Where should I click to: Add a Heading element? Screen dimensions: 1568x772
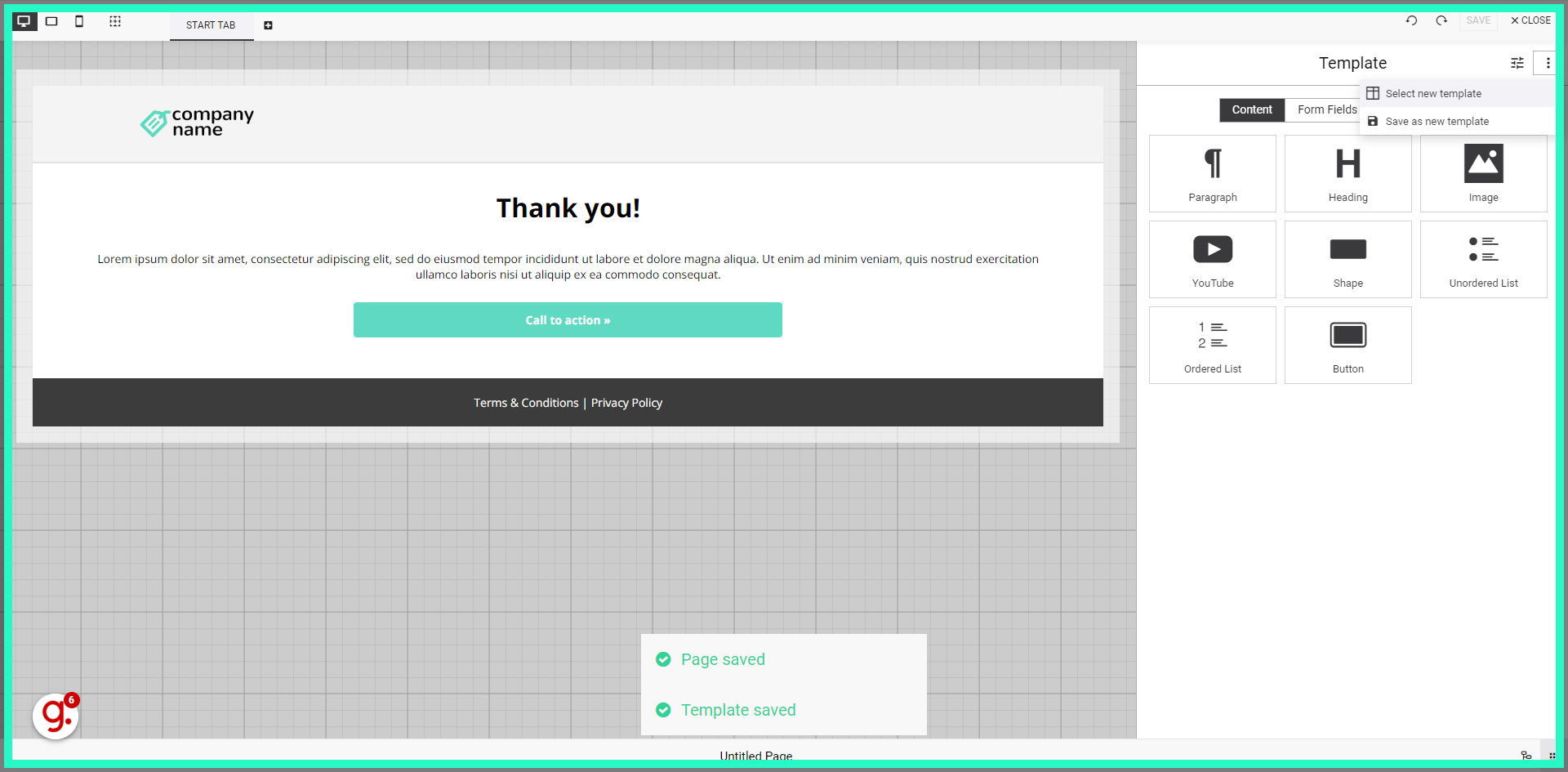click(1348, 174)
